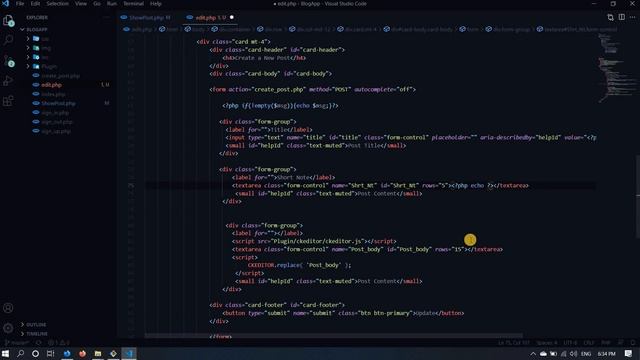Open Explorer panel more actions ellipsis
The image size is (640, 360).
[x=107, y=18]
